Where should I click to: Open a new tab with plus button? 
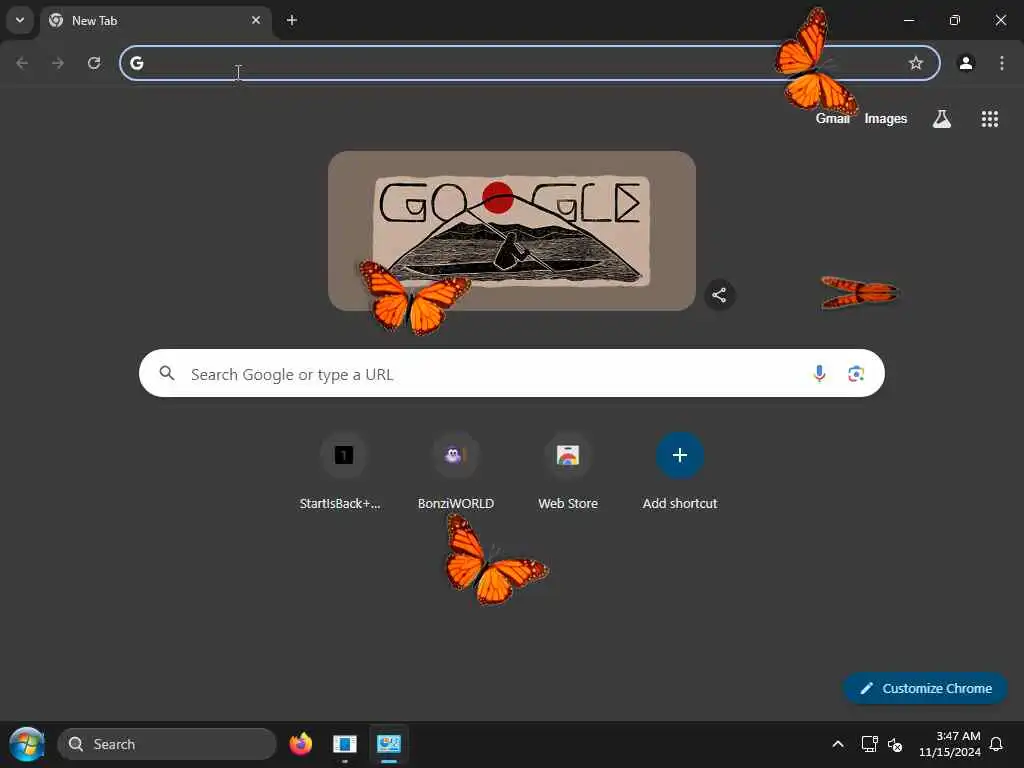292,20
